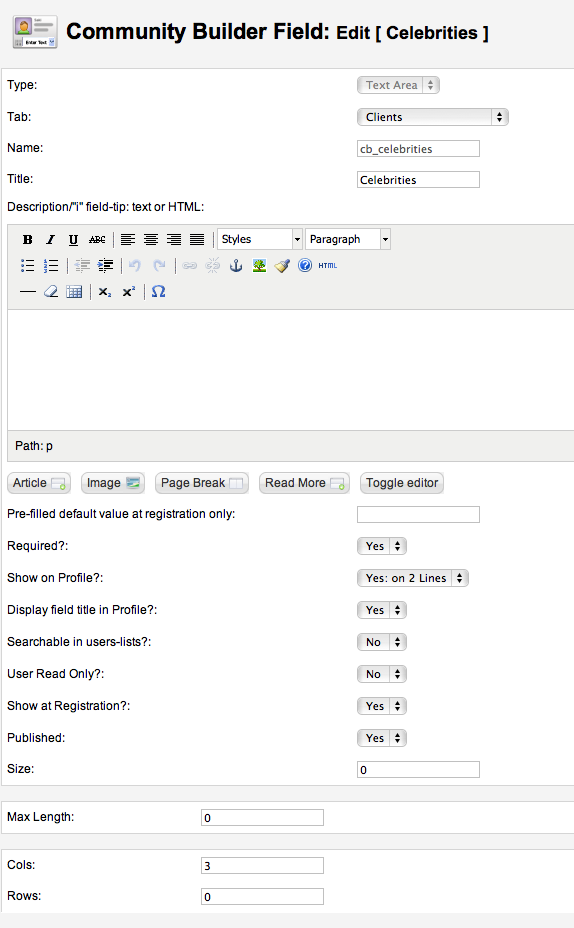Apply subscript formatting
Screen dimensions: 574x928
(x=105, y=292)
